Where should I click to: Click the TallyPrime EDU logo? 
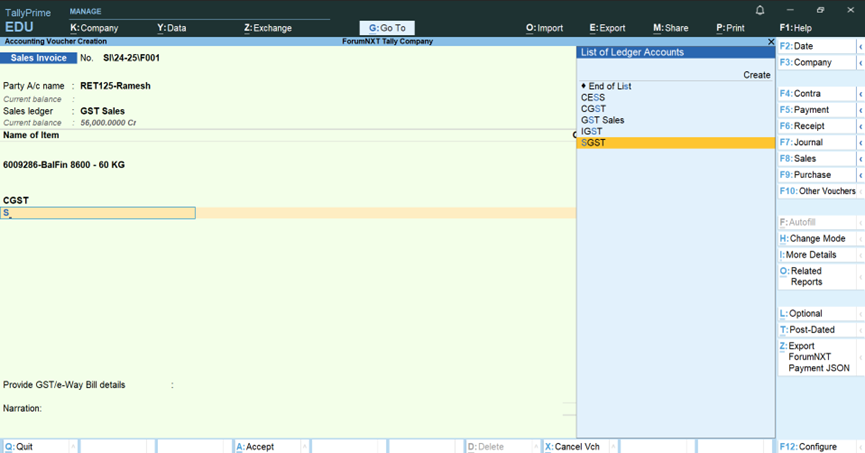[28, 20]
